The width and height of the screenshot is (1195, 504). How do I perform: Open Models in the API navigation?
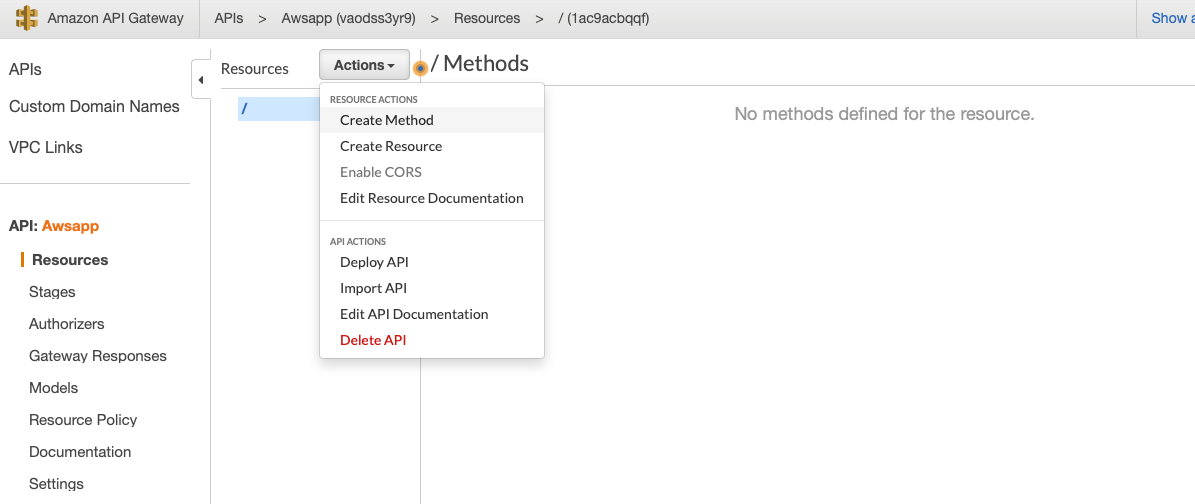click(x=53, y=388)
